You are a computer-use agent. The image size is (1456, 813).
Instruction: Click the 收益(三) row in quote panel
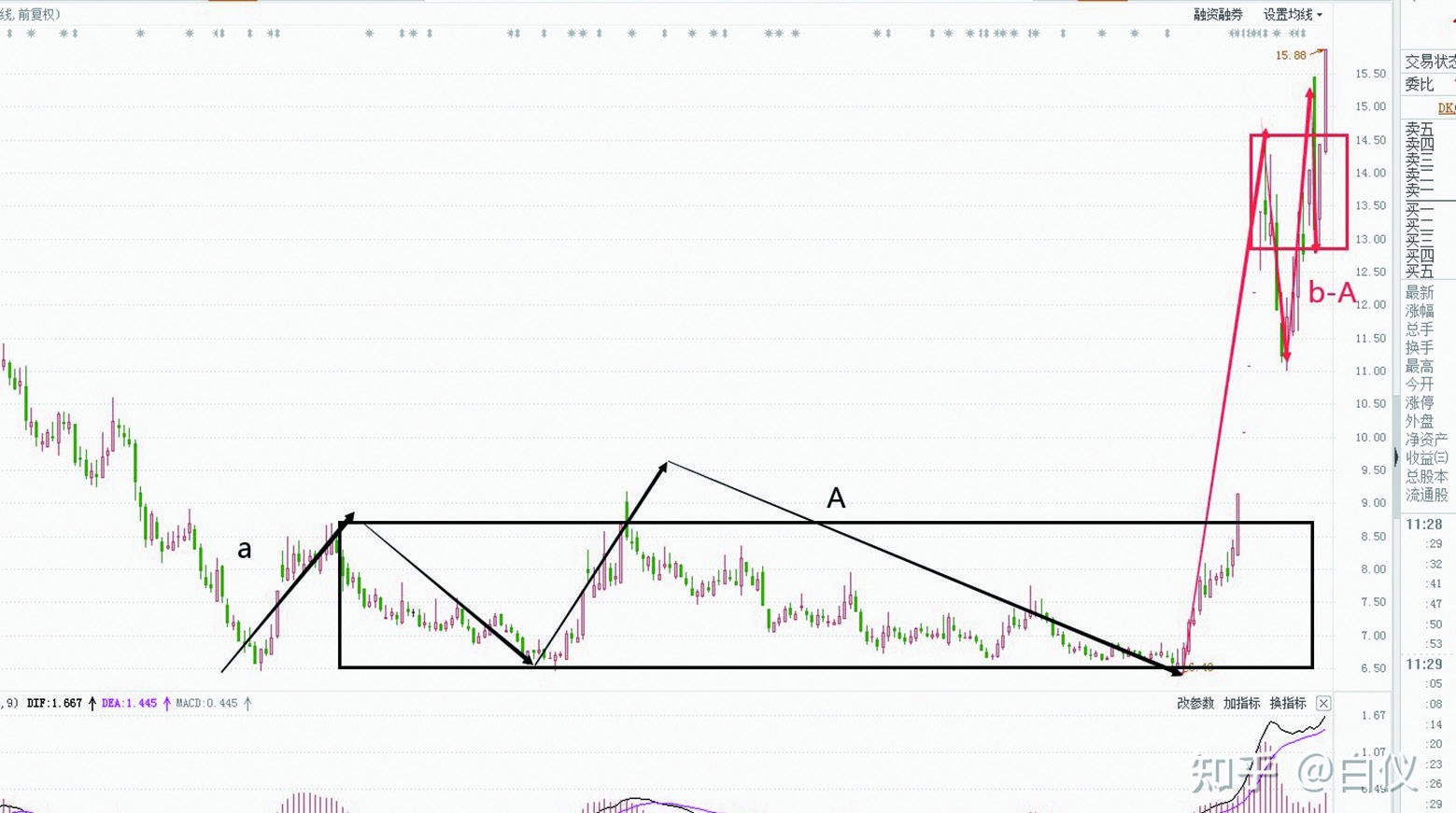tap(1426, 457)
